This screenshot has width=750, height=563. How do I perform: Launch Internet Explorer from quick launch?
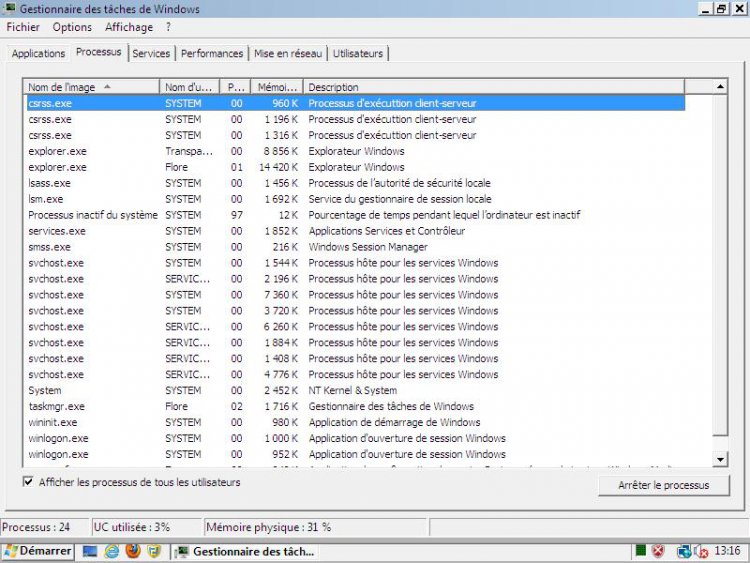(112, 552)
